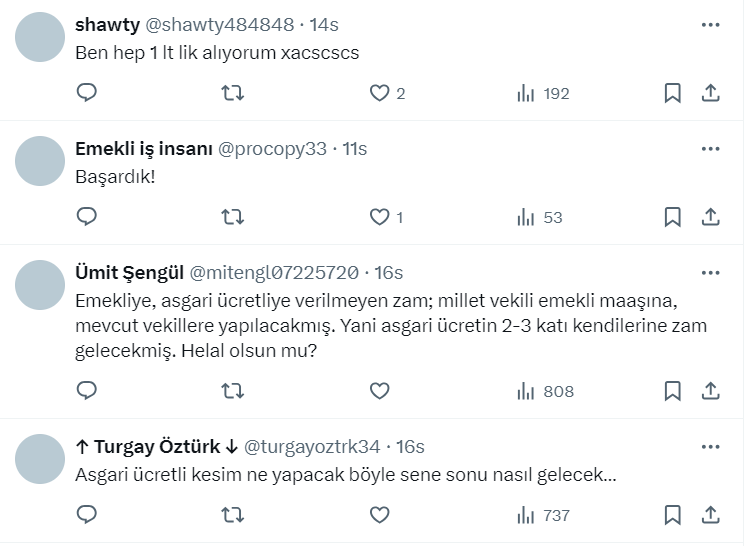Reply to shawty's tweet
The width and height of the screenshot is (749, 546).
(x=87, y=93)
